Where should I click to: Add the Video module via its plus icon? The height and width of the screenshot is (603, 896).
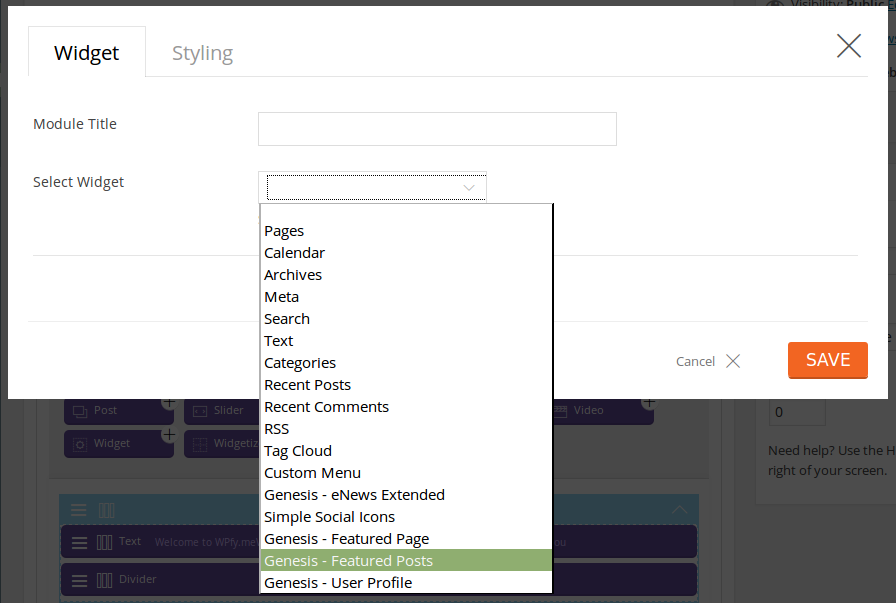(649, 403)
